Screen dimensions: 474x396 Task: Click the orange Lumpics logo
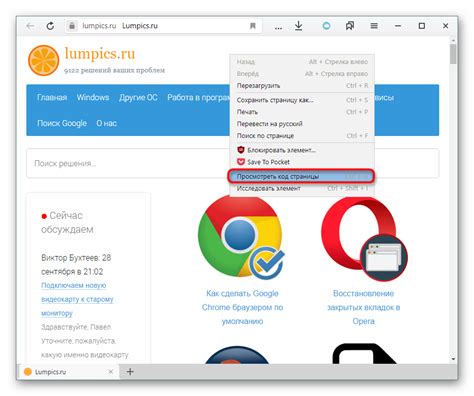click(x=43, y=61)
